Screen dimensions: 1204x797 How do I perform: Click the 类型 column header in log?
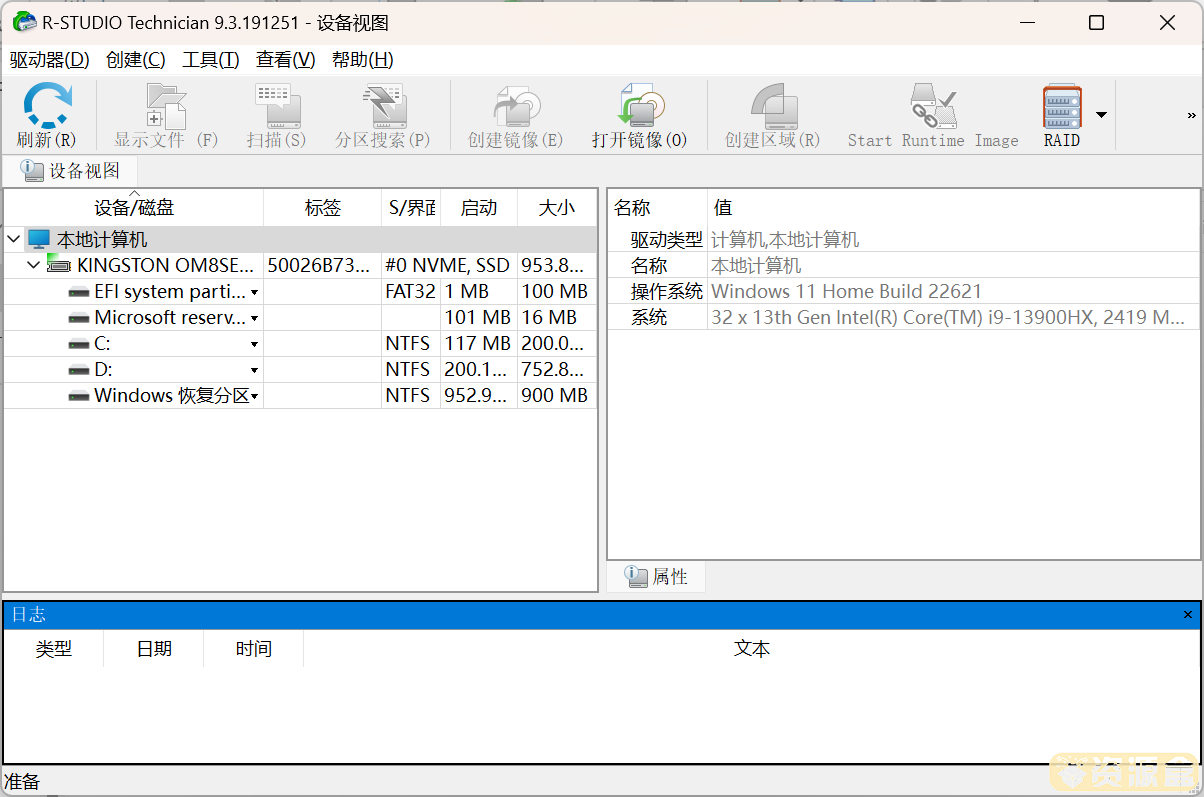[x=53, y=649]
